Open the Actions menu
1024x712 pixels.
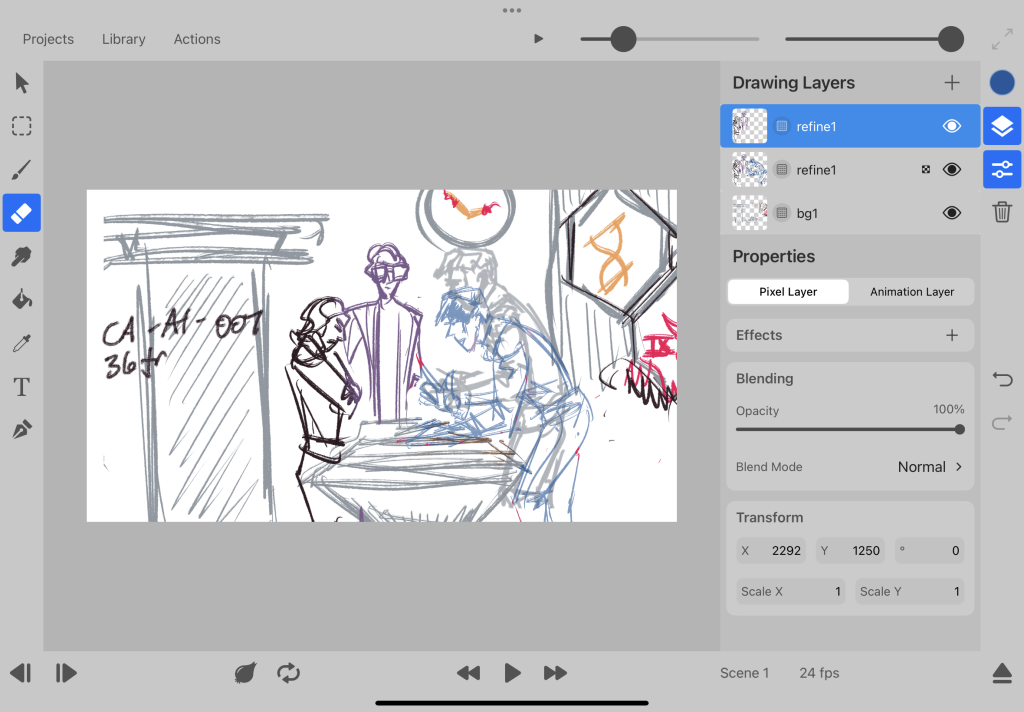196,39
